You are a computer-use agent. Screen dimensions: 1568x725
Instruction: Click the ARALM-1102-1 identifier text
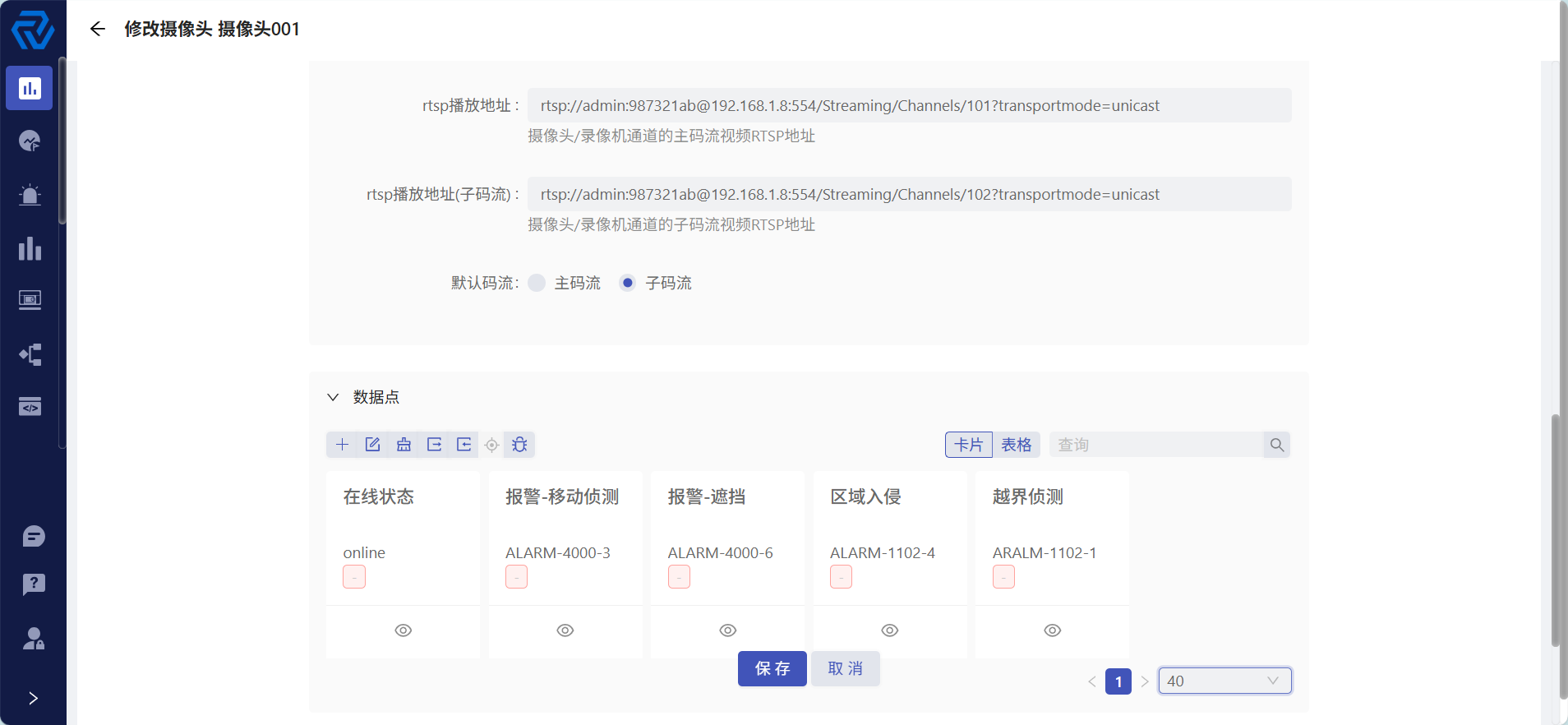tap(1045, 553)
